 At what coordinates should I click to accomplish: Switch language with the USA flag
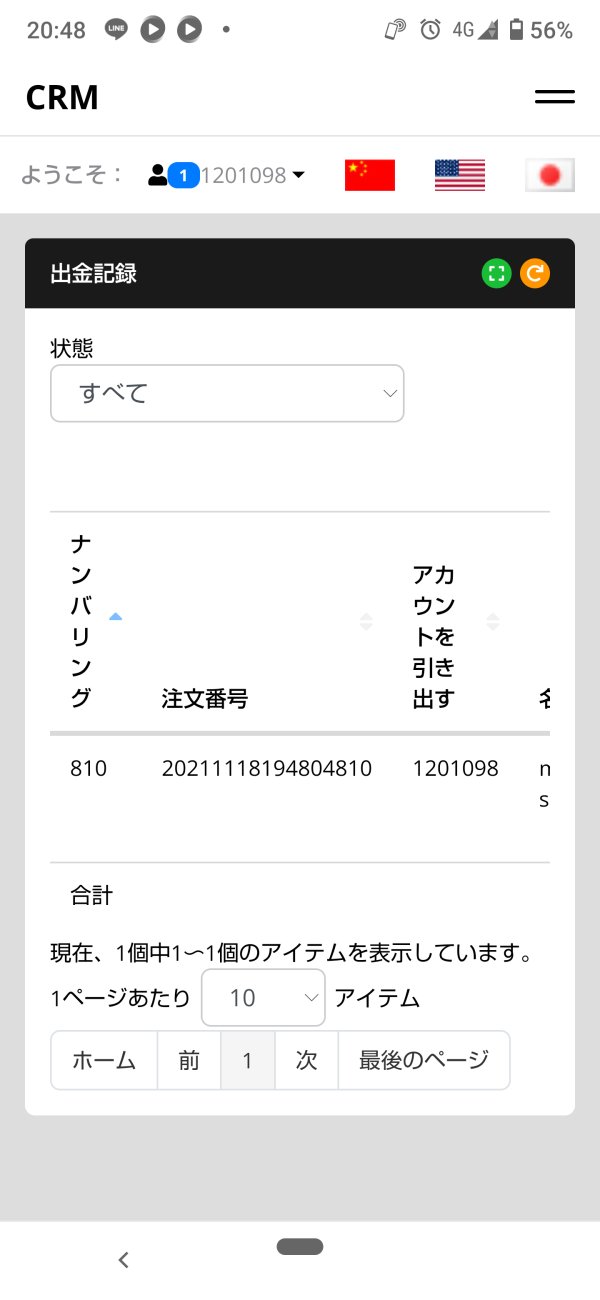[x=460, y=175]
